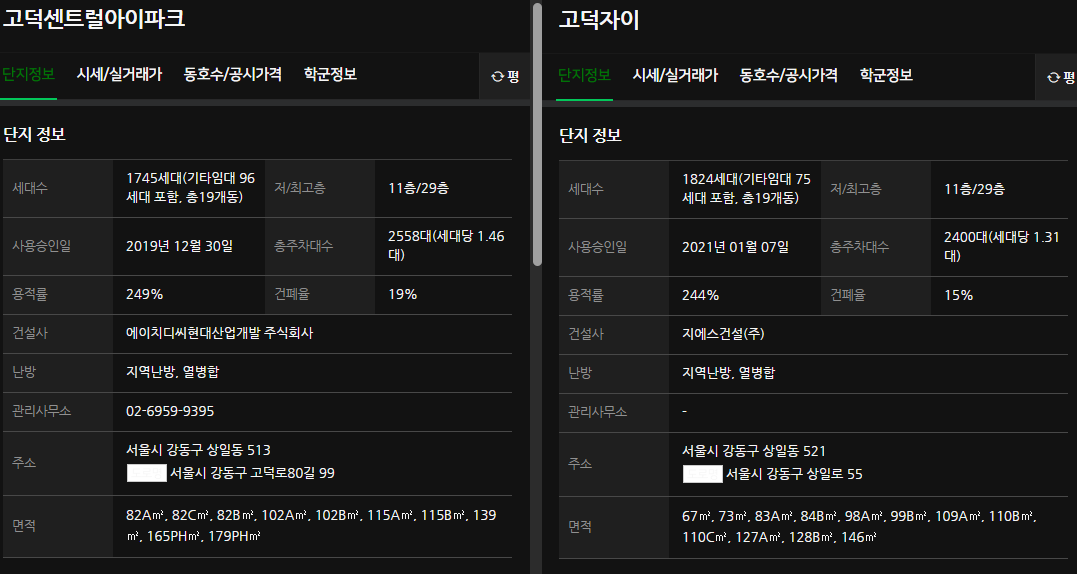Click the 서울시 강동구 상일동 513 address

click(x=198, y=450)
